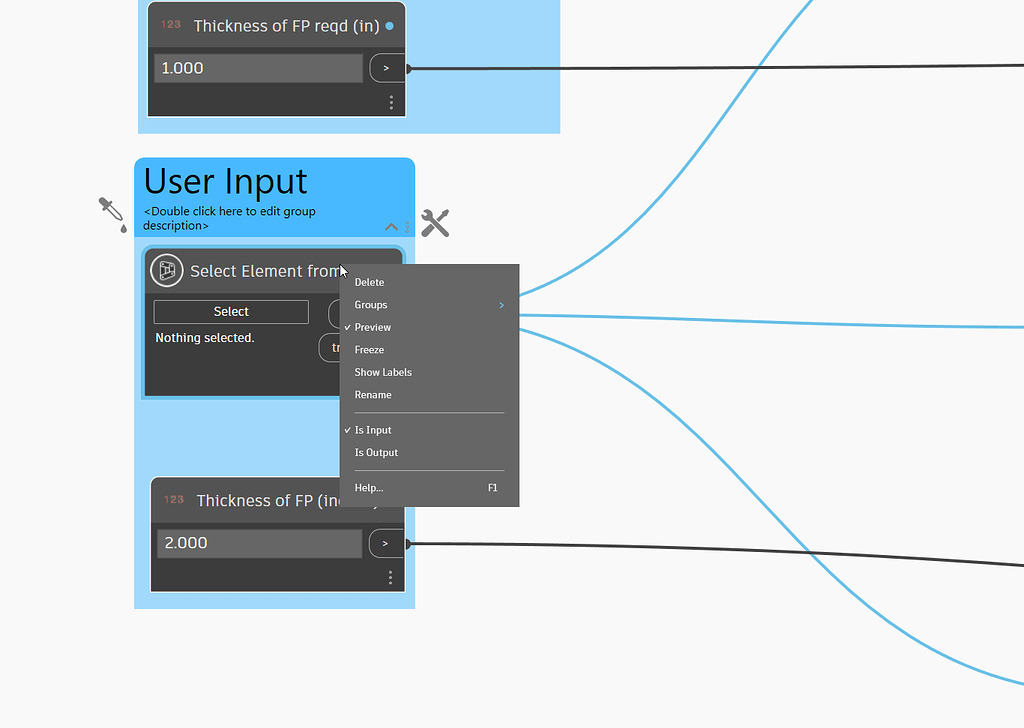Click the output port arrow on the 2.000 node
The height and width of the screenshot is (728, 1024).
pos(386,543)
